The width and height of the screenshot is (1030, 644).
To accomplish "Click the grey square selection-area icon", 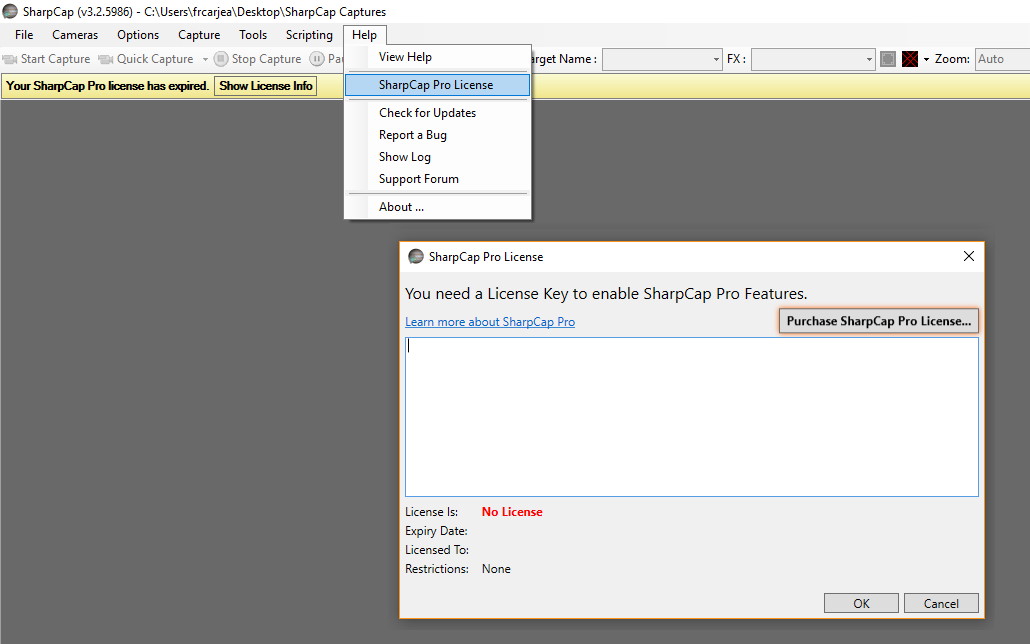I will [887, 59].
